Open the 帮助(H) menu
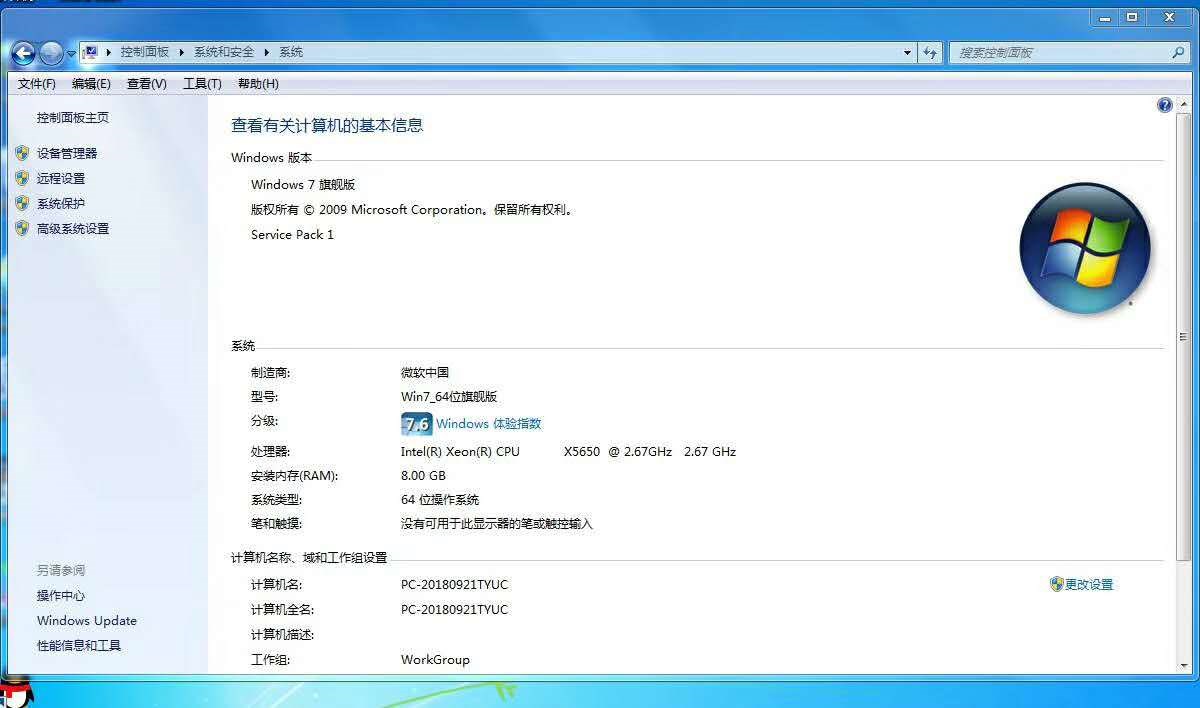Image resolution: width=1200 pixels, height=708 pixels. pyautogui.click(x=258, y=84)
